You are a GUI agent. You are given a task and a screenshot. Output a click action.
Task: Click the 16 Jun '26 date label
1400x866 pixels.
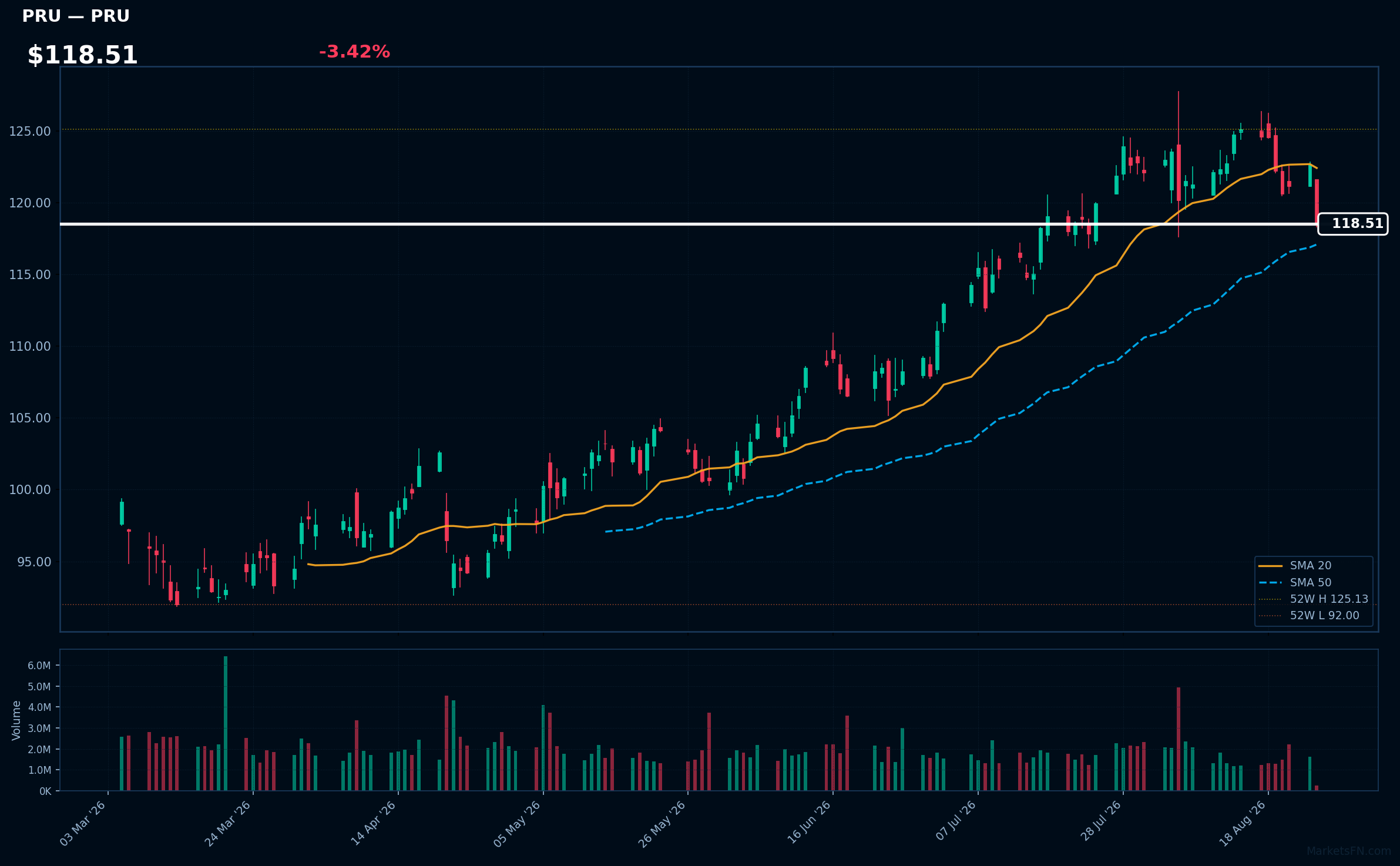point(809,822)
